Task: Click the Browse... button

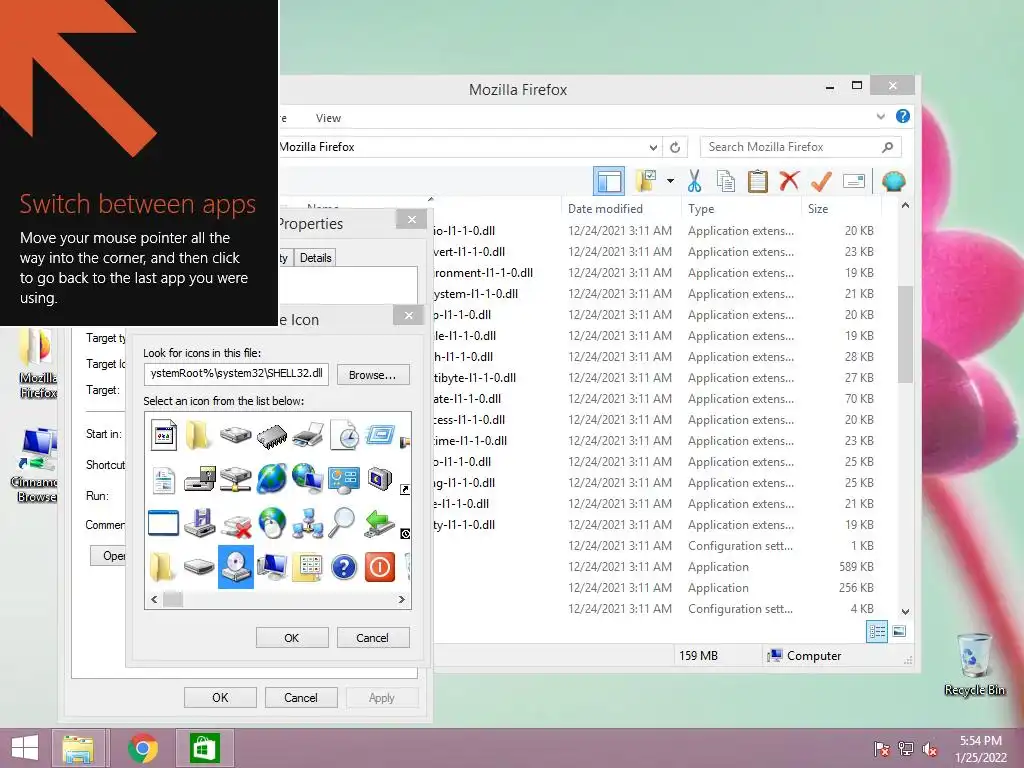Action: (372, 375)
